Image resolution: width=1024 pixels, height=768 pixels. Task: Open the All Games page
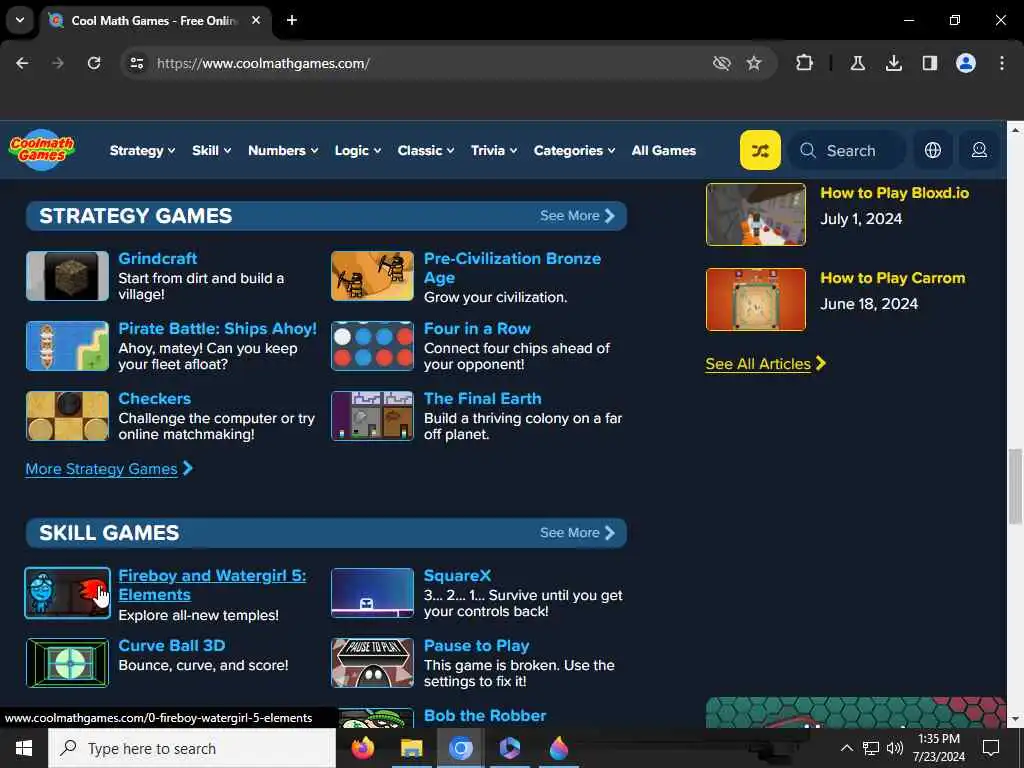pos(664,150)
